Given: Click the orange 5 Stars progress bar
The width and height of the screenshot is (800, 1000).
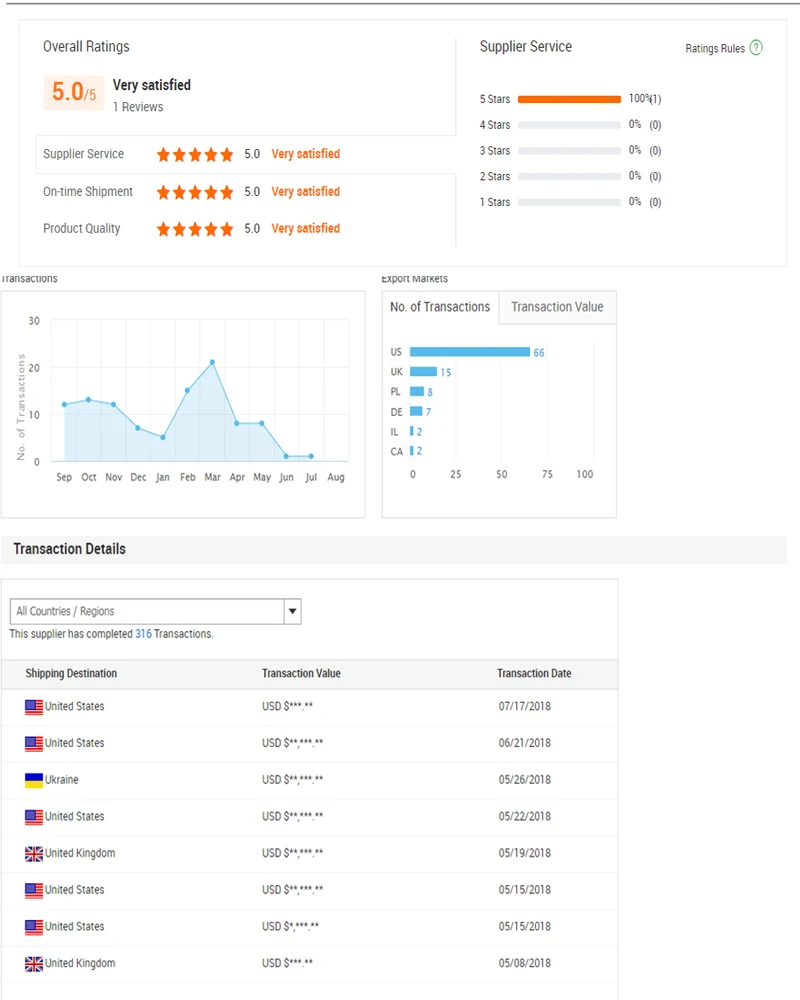Looking at the screenshot, I should [x=569, y=99].
